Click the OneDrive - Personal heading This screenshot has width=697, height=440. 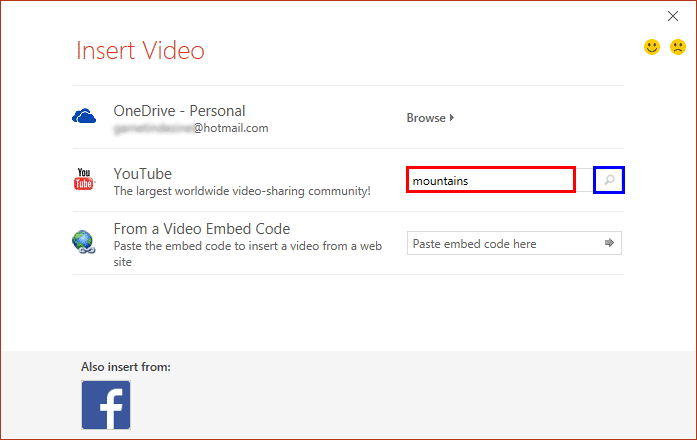pos(179,111)
